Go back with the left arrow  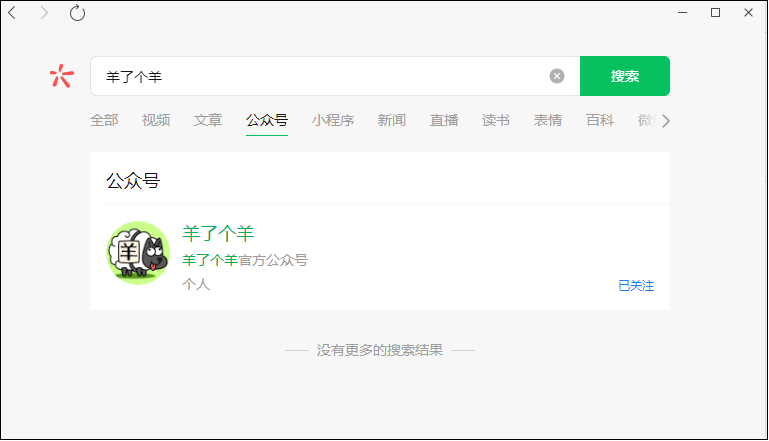12,13
